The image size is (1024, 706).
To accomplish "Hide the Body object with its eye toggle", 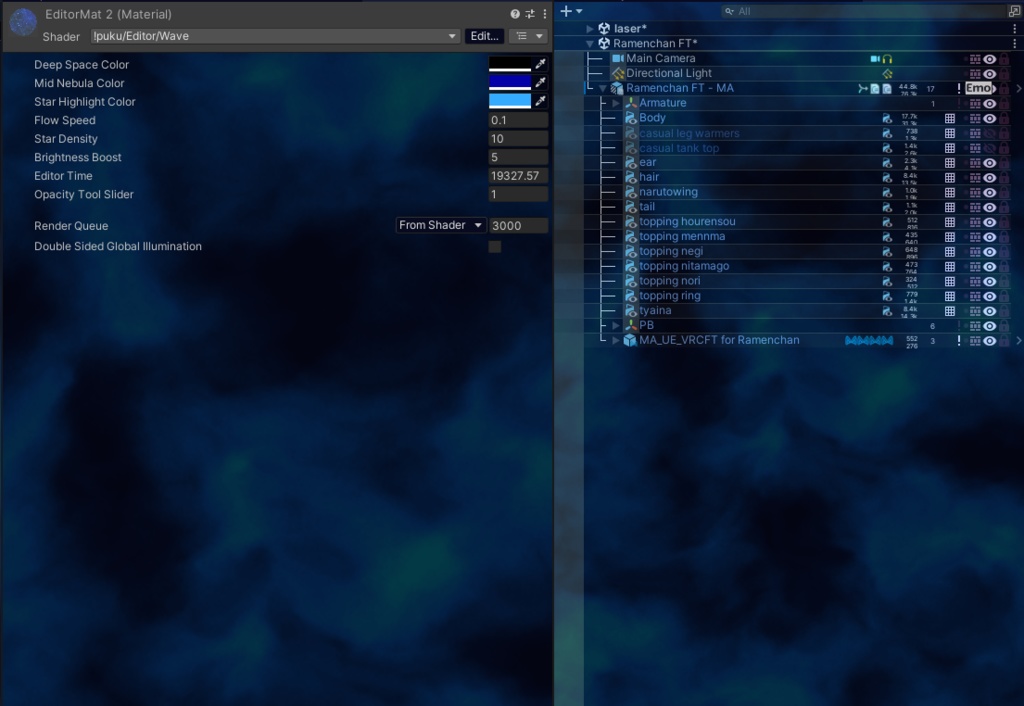I will pos(990,118).
